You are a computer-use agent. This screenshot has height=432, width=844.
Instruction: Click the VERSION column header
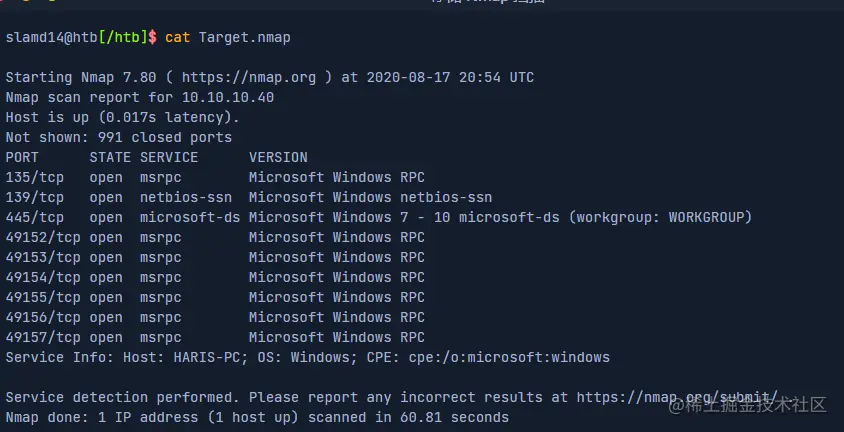[x=278, y=157]
